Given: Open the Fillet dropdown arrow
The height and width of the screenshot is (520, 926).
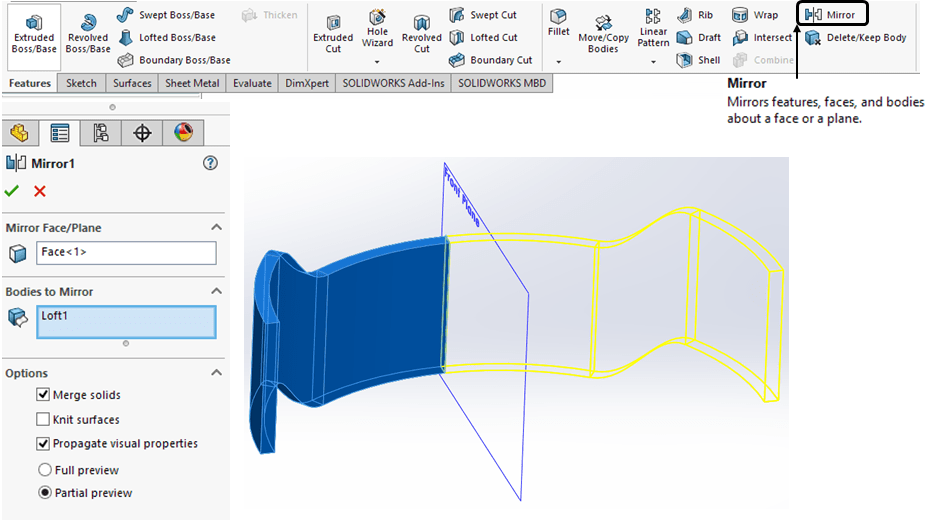Looking at the screenshot, I should (x=558, y=62).
